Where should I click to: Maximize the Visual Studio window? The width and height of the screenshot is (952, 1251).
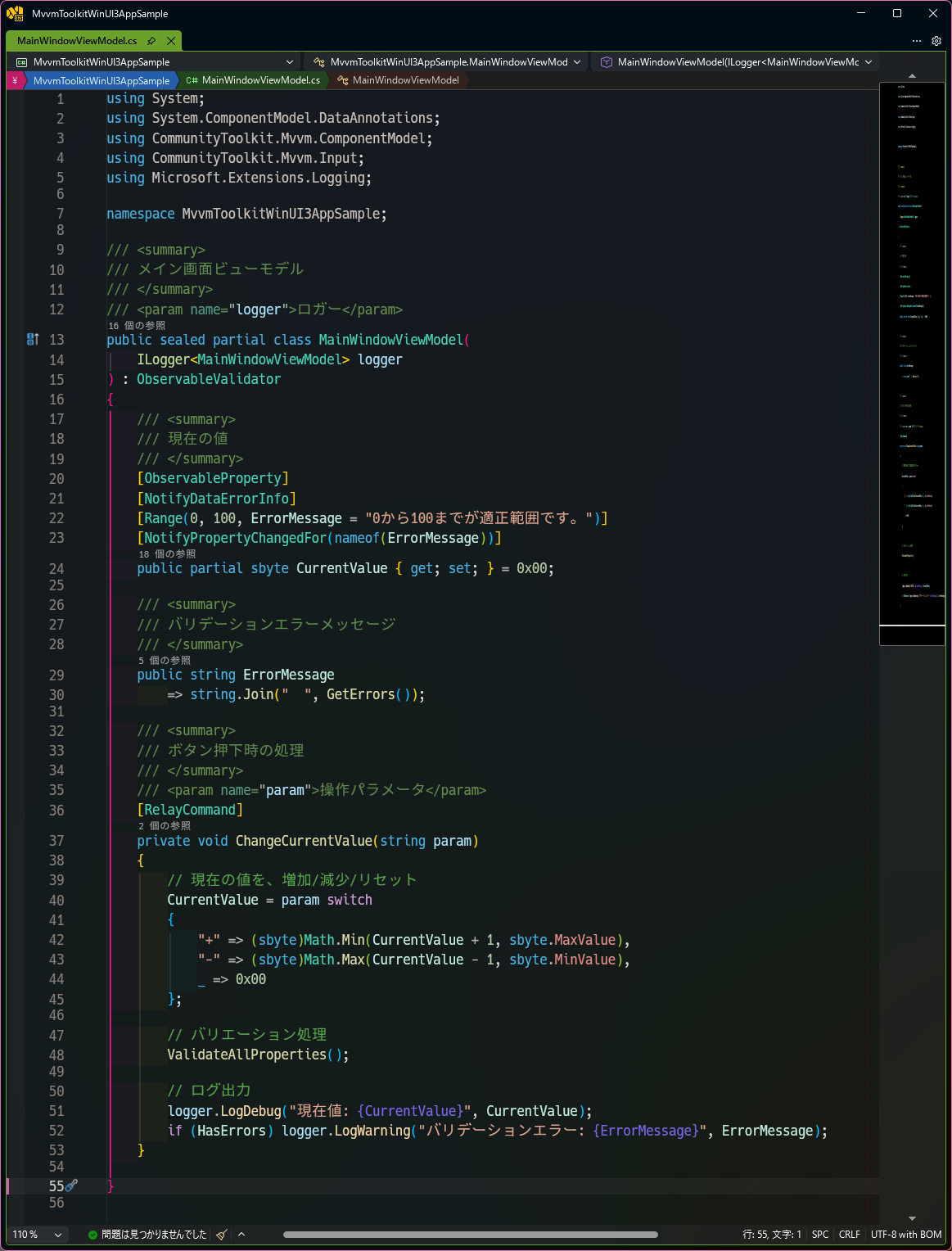897,13
